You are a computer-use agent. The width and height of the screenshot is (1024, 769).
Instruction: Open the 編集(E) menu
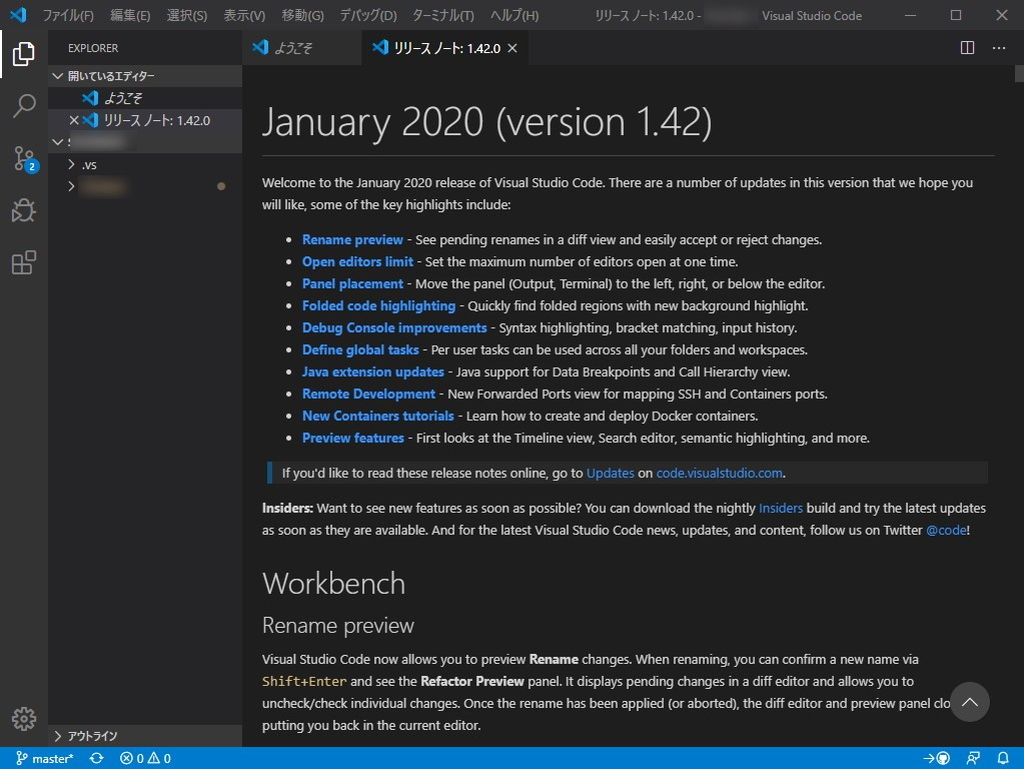130,15
